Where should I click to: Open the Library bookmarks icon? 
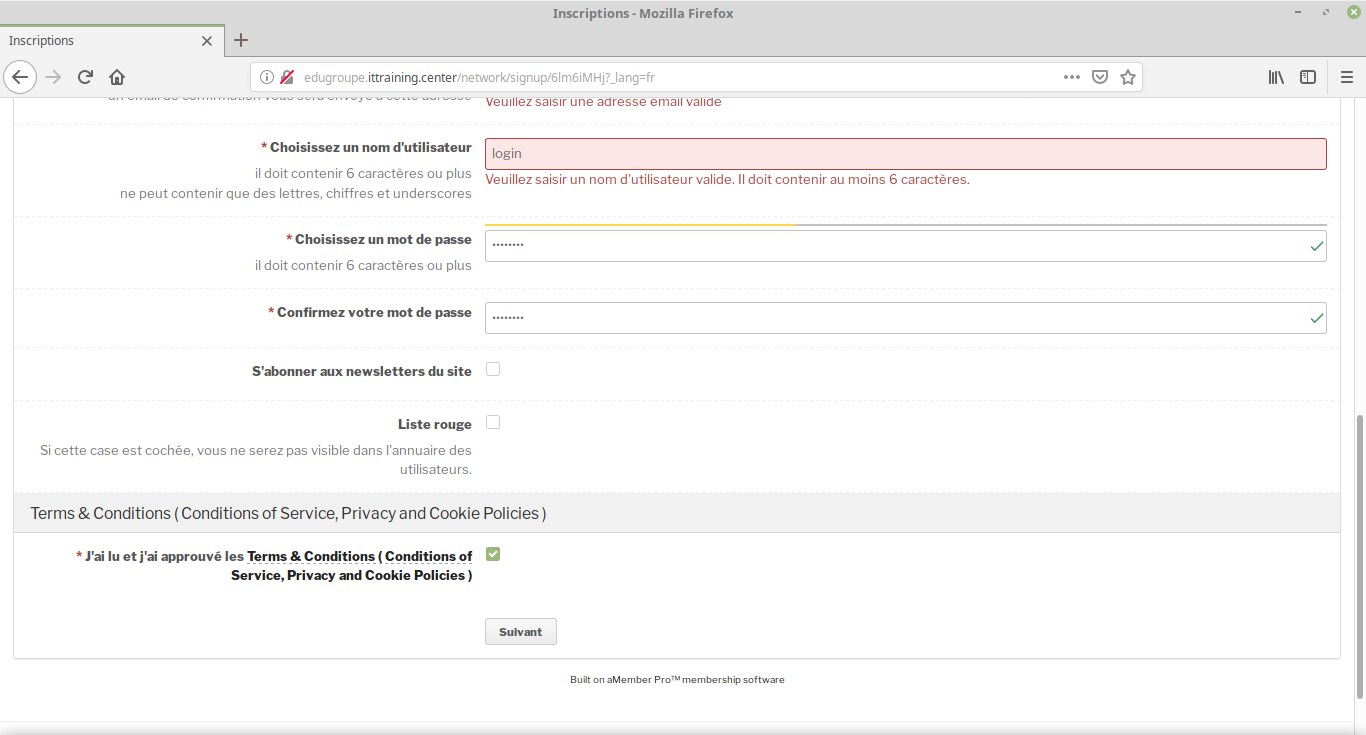coord(1276,77)
